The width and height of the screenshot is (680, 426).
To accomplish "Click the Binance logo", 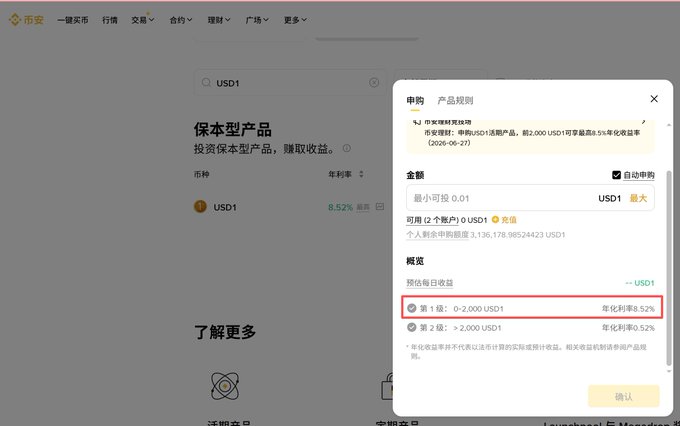I will 26,20.
